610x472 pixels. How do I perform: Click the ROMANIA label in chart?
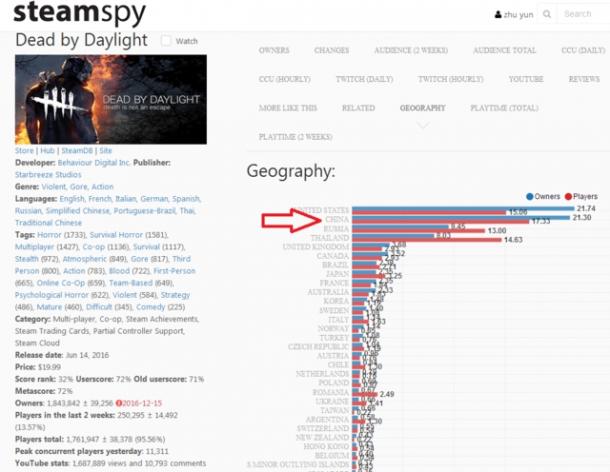tap(331, 392)
